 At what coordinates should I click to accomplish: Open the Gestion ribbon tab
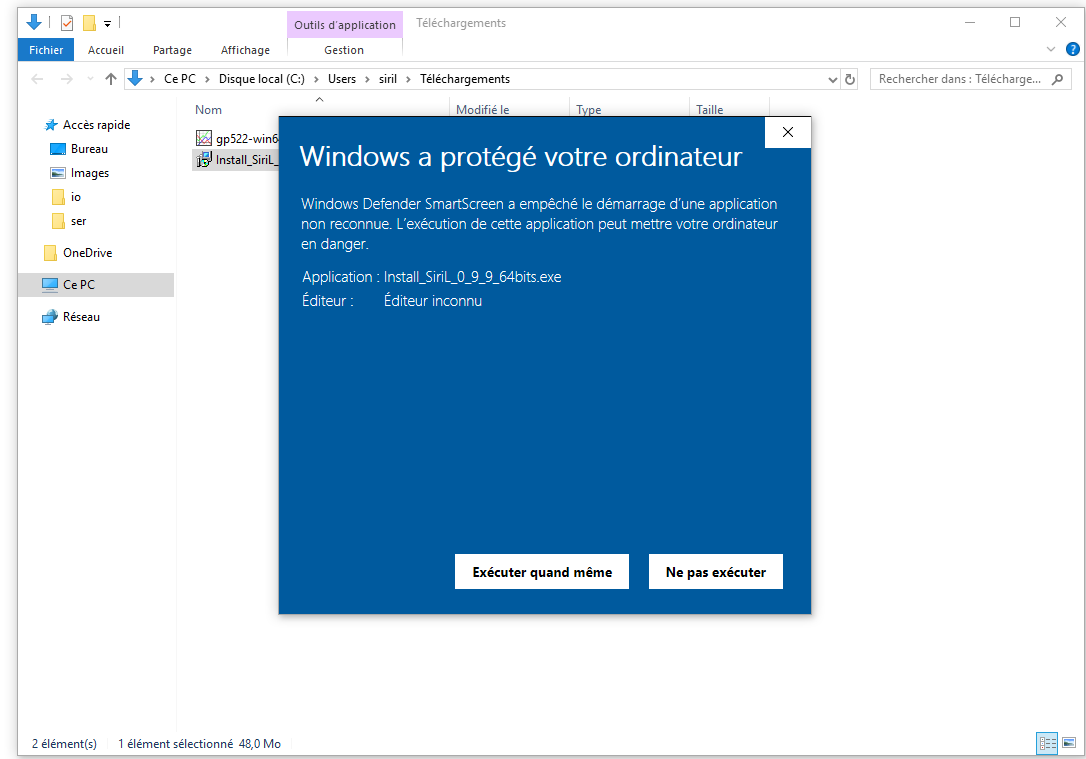coord(344,50)
